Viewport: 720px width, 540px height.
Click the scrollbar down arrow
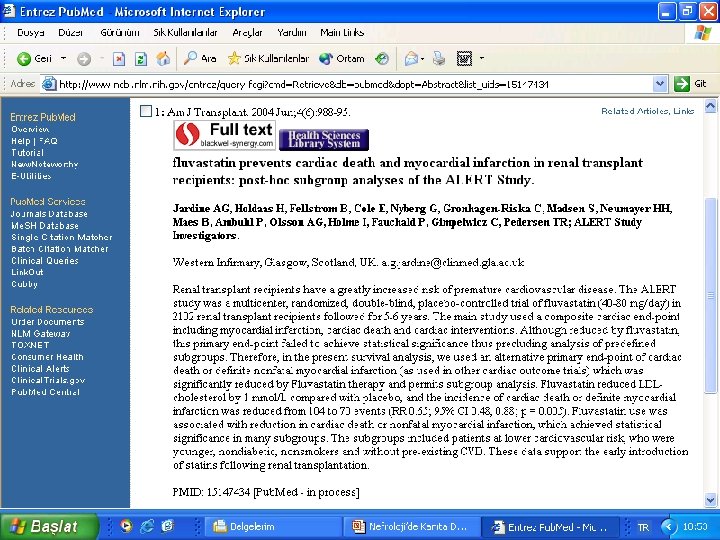(x=710, y=500)
